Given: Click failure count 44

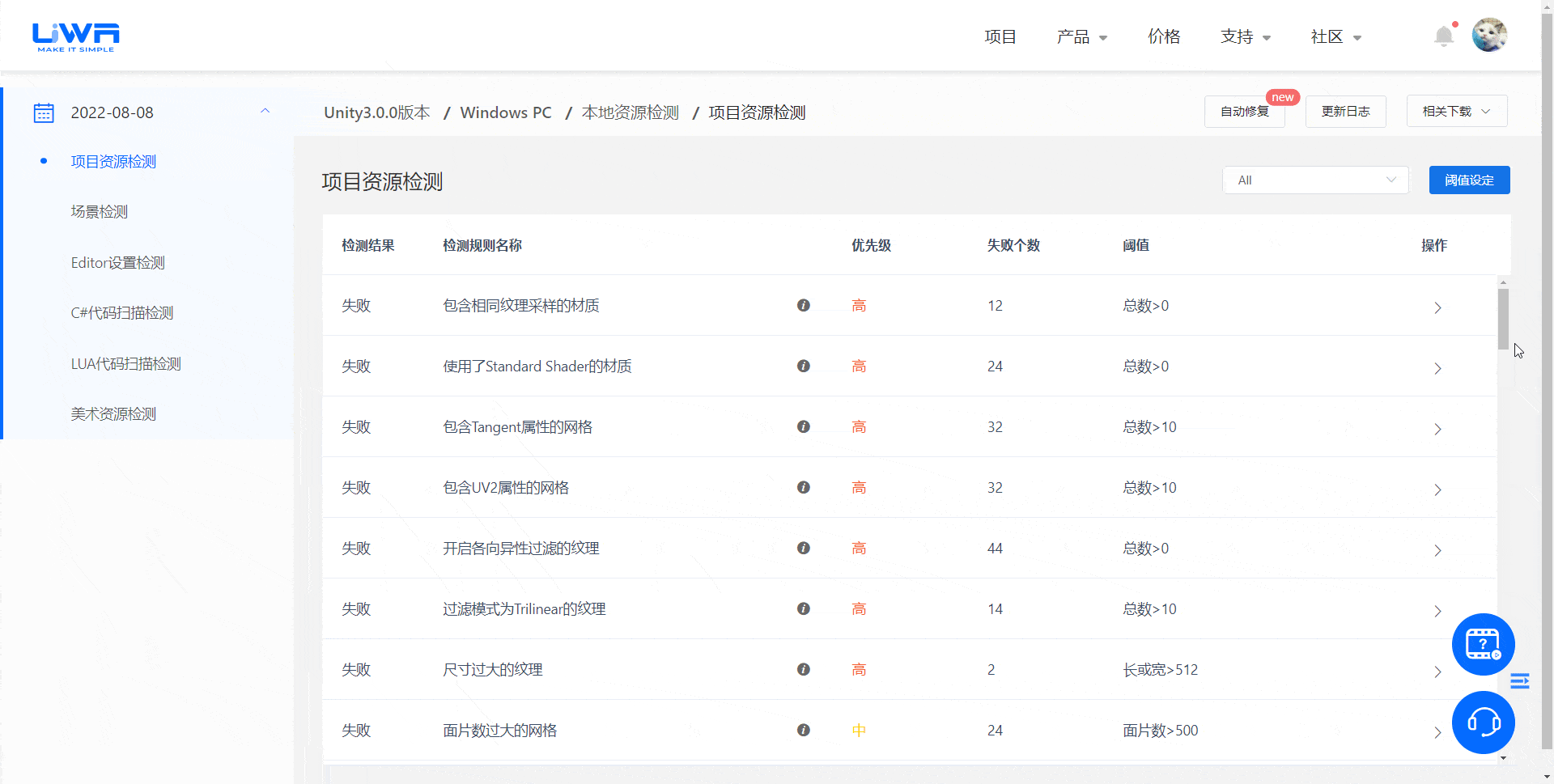Looking at the screenshot, I should [995, 548].
